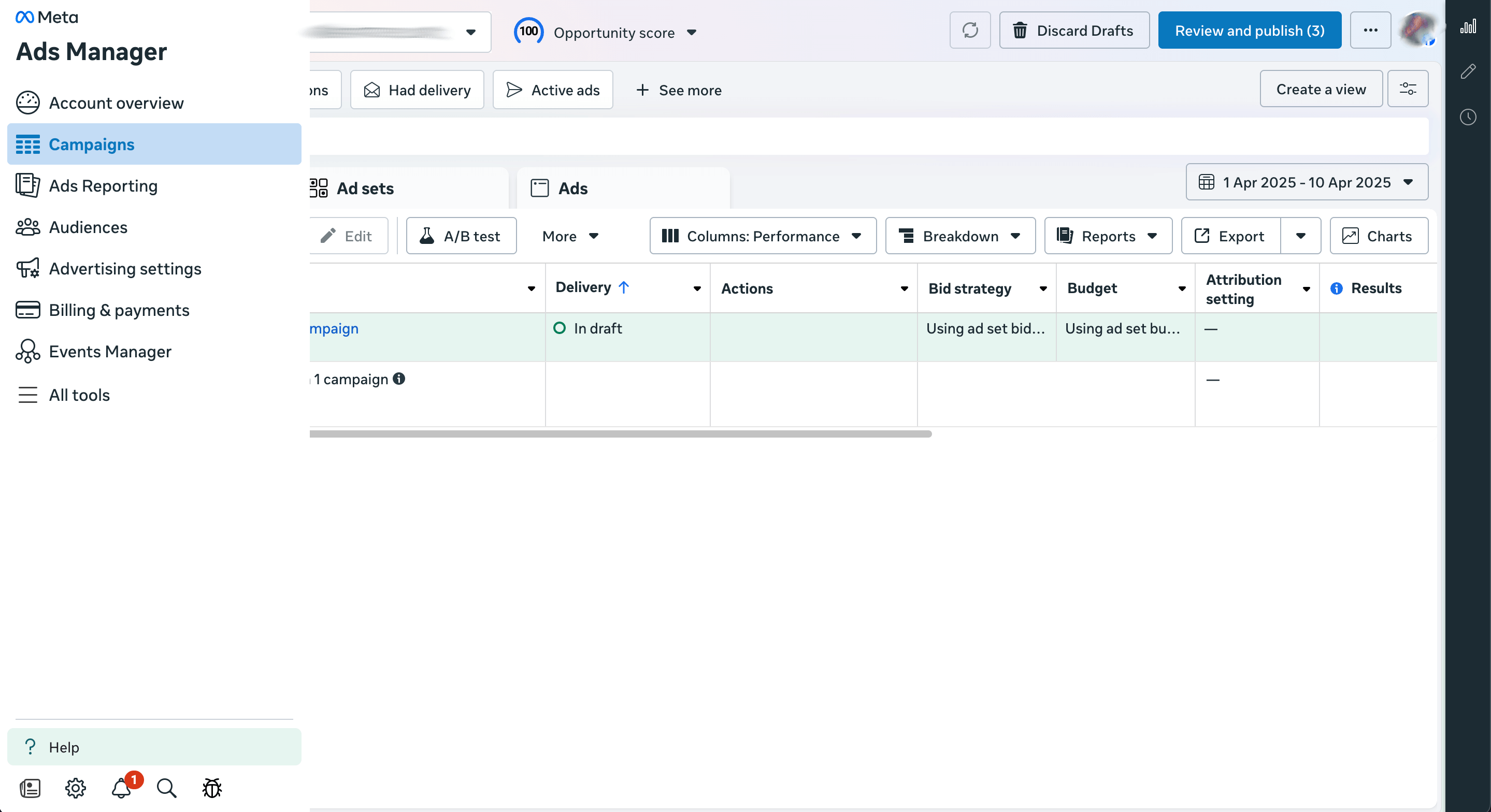This screenshot has width=1491, height=812.
Task: Toggle the Active ads filter
Action: click(x=552, y=90)
